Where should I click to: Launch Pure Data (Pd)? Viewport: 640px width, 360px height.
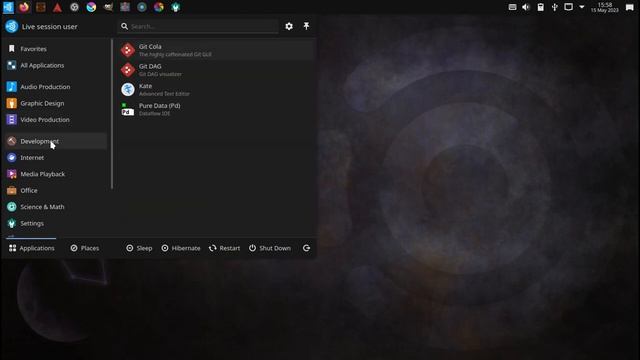[216, 109]
